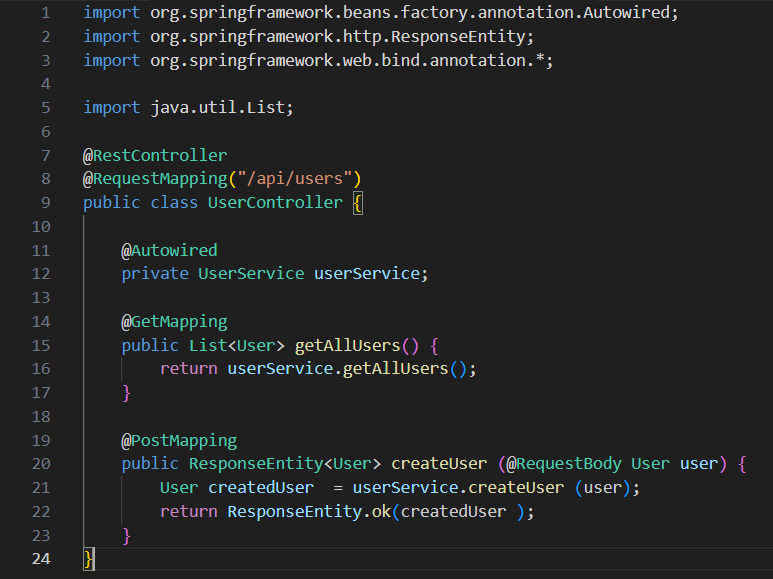This screenshot has width=773, height=579.
Task: Click the private keyword on line 12
Action: click(x=155, y=274)
